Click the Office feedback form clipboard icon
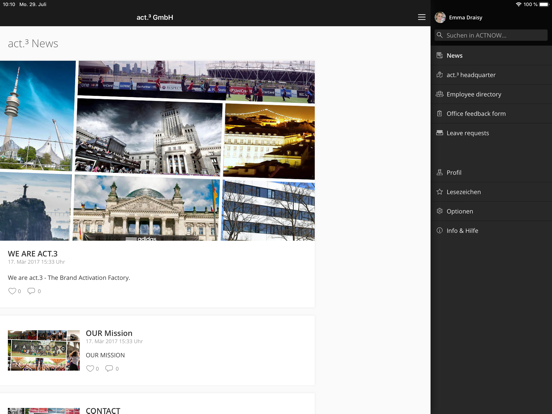The width and height of the screenshot is (552, 414). (439, 113)
